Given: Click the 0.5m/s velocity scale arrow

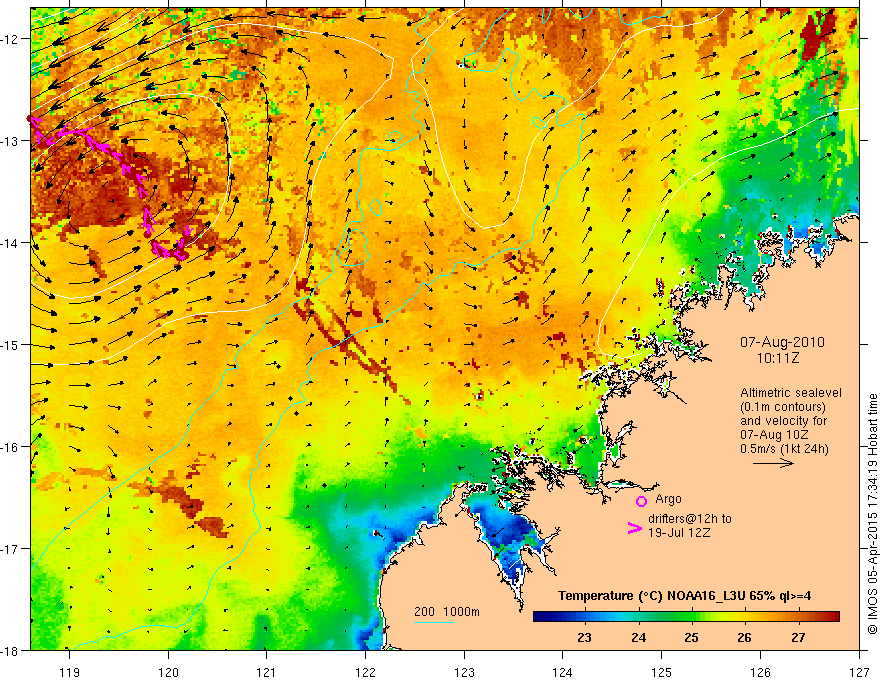Looking at the screenshot, I should (x=773, y=463).
